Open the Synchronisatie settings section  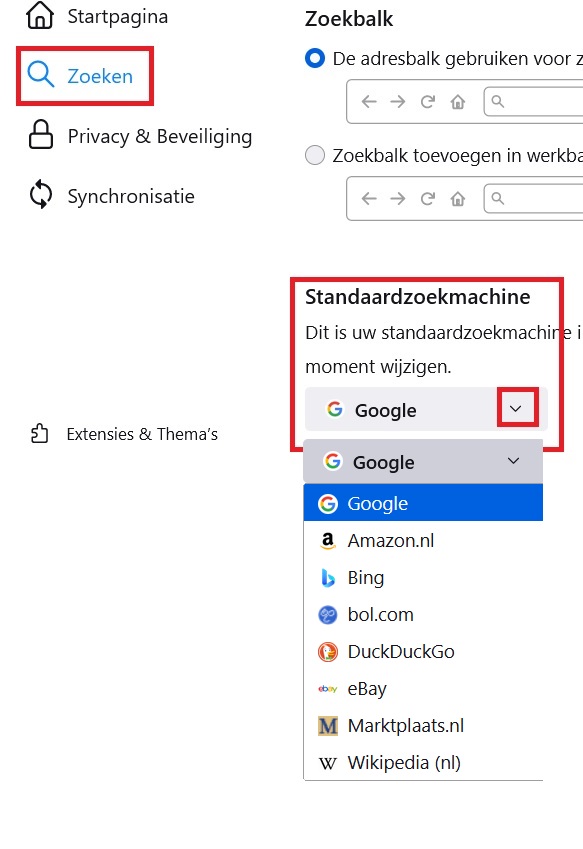(130, 196)
